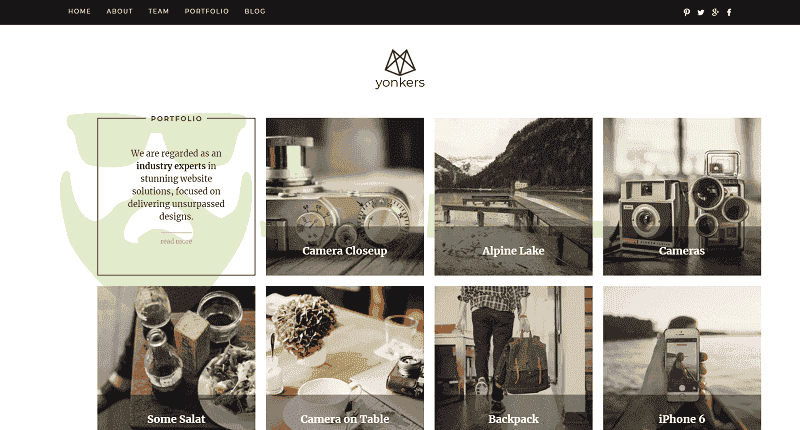Open the Blog menu item
The width and height of the screenshot is (800, 430).
click(255, 11)
